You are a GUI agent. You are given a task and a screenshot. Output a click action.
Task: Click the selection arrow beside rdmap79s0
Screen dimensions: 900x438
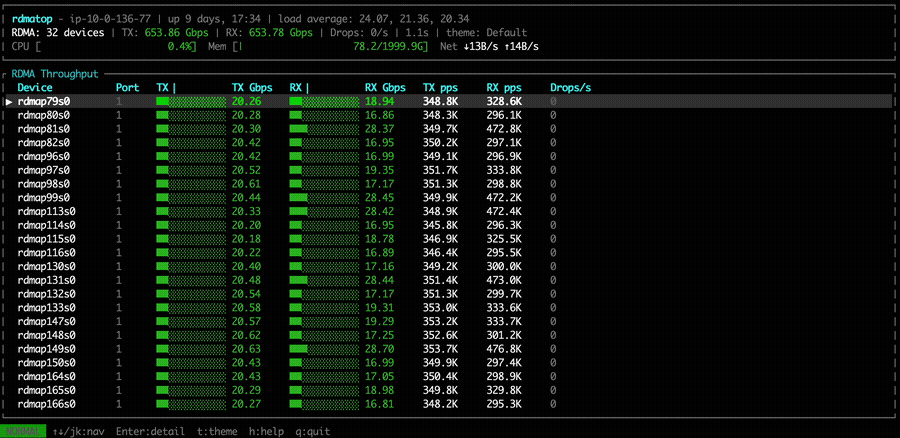click(9, 102)
